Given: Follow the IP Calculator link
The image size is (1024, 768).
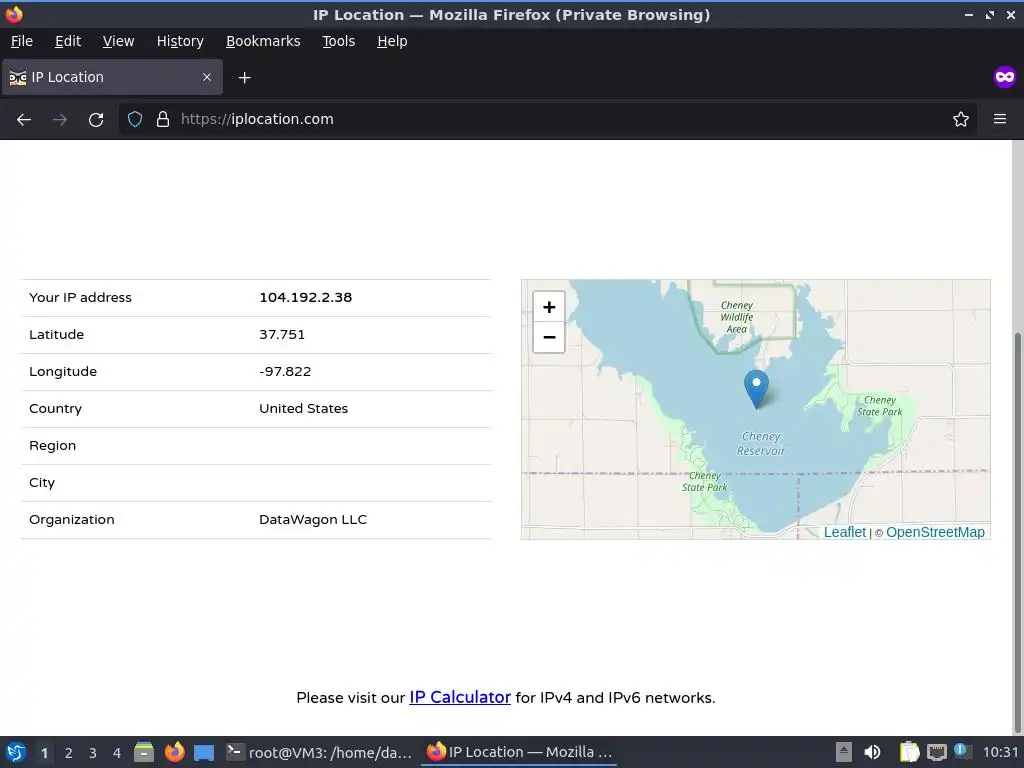Looking at the screenshot, I should click(x=460, y=697).
